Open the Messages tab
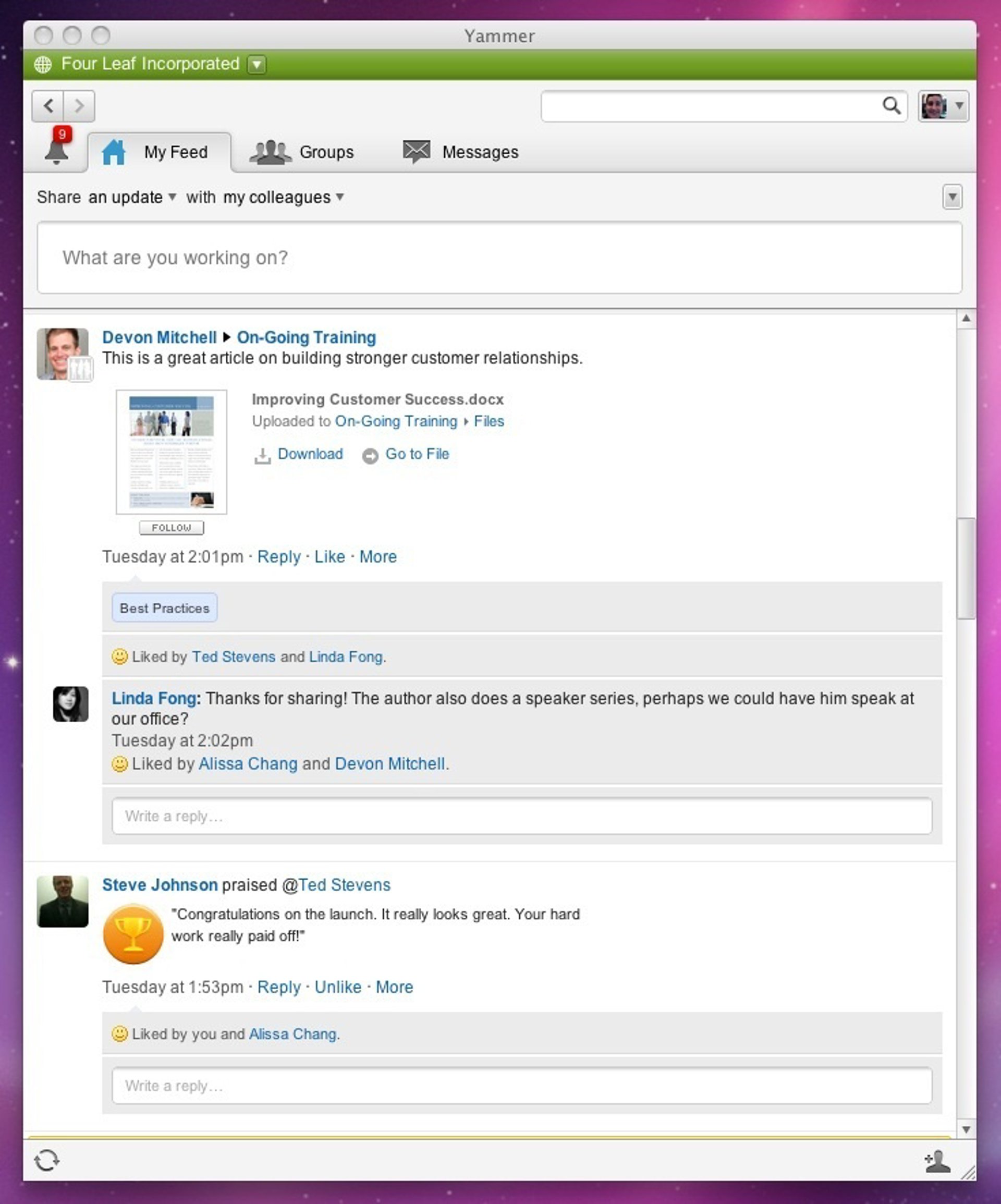Screen dimensions: 1001x1204 pos(460,152)
